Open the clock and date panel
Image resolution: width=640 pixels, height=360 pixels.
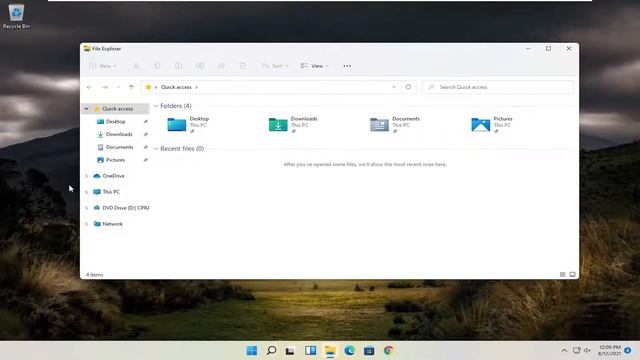pyautogui.click(x=609, y=351)
